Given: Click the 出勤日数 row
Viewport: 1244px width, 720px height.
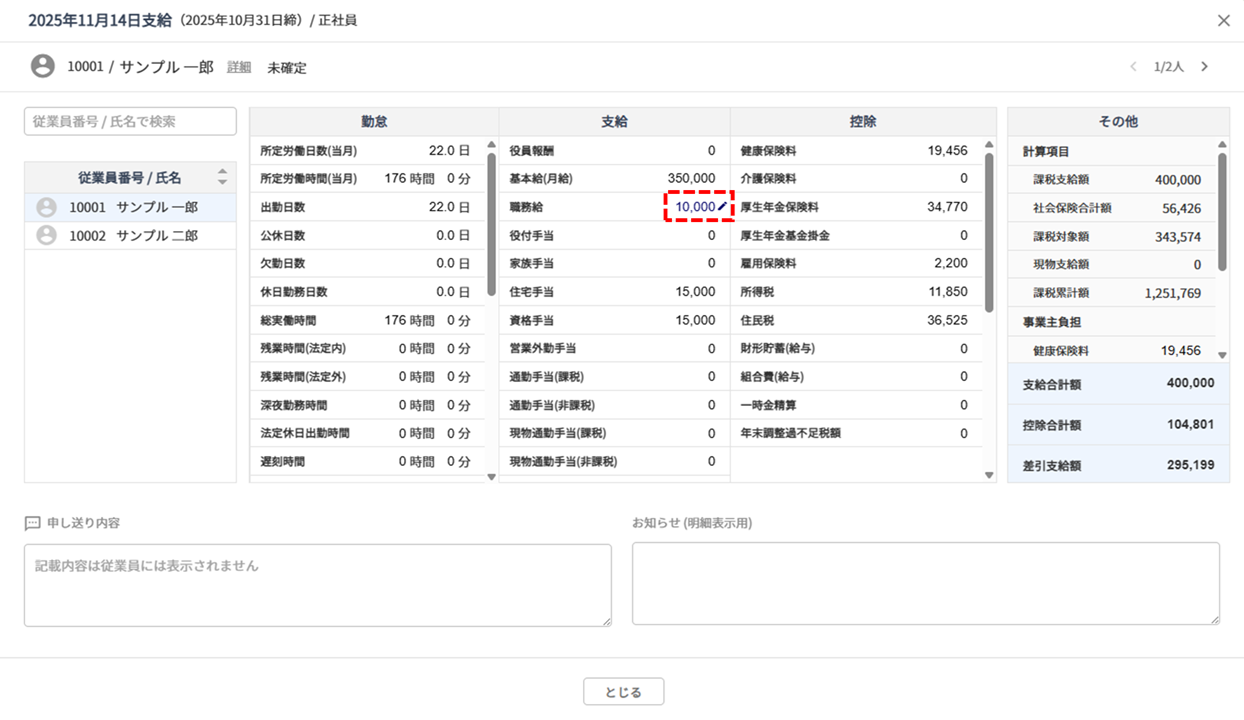Looking at the screenshot, I should [367, 207].
